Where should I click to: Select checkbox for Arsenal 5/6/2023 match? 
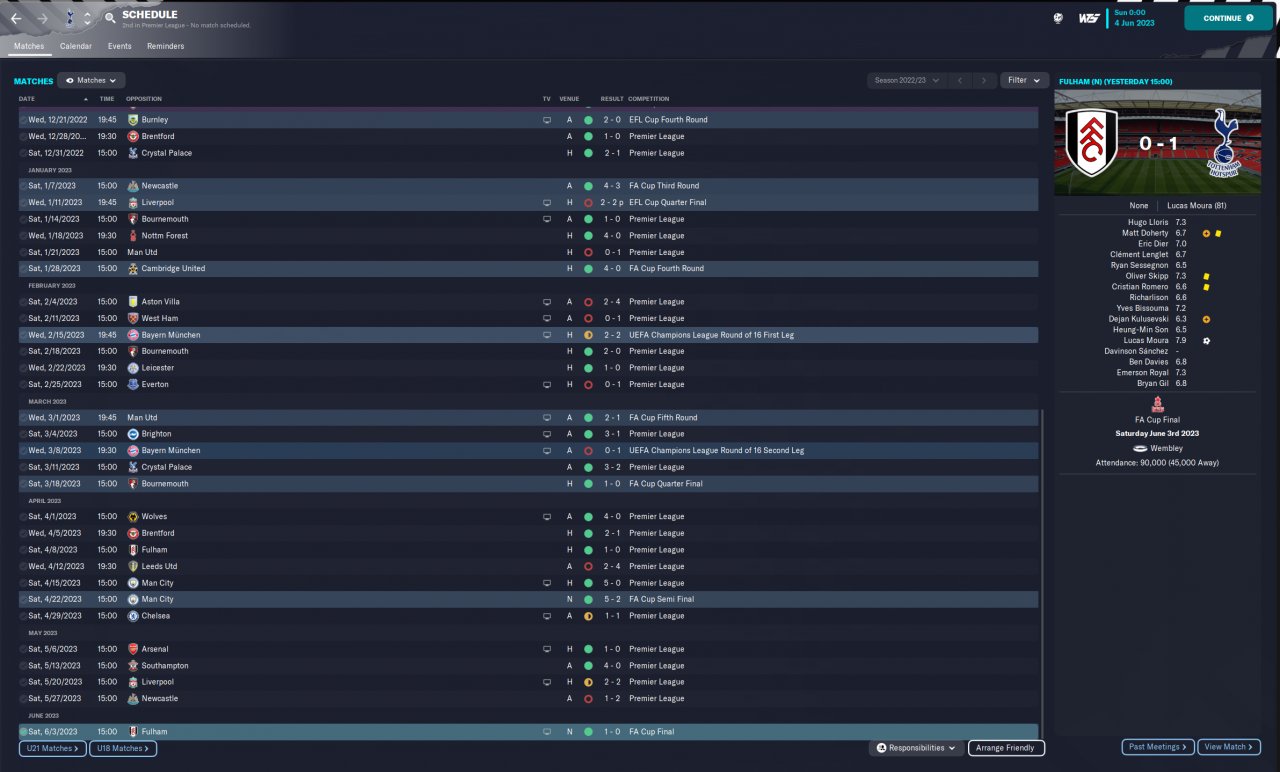coord(24,649)
